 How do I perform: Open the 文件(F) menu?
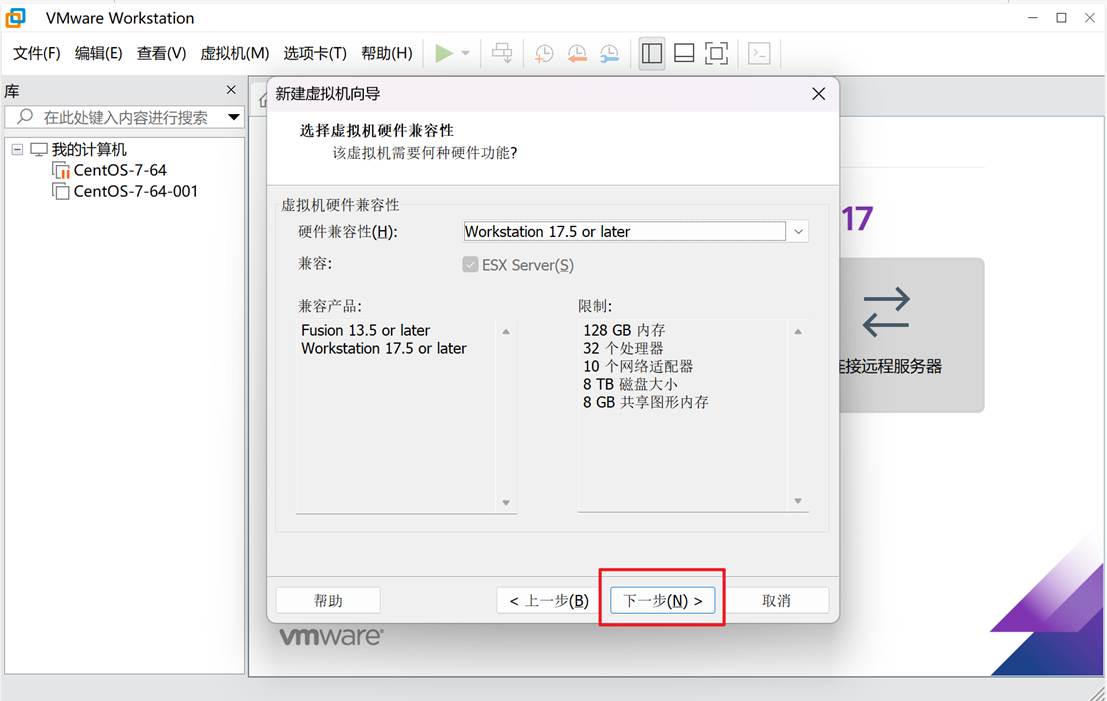pyautogui.click(x=37, y=54)
